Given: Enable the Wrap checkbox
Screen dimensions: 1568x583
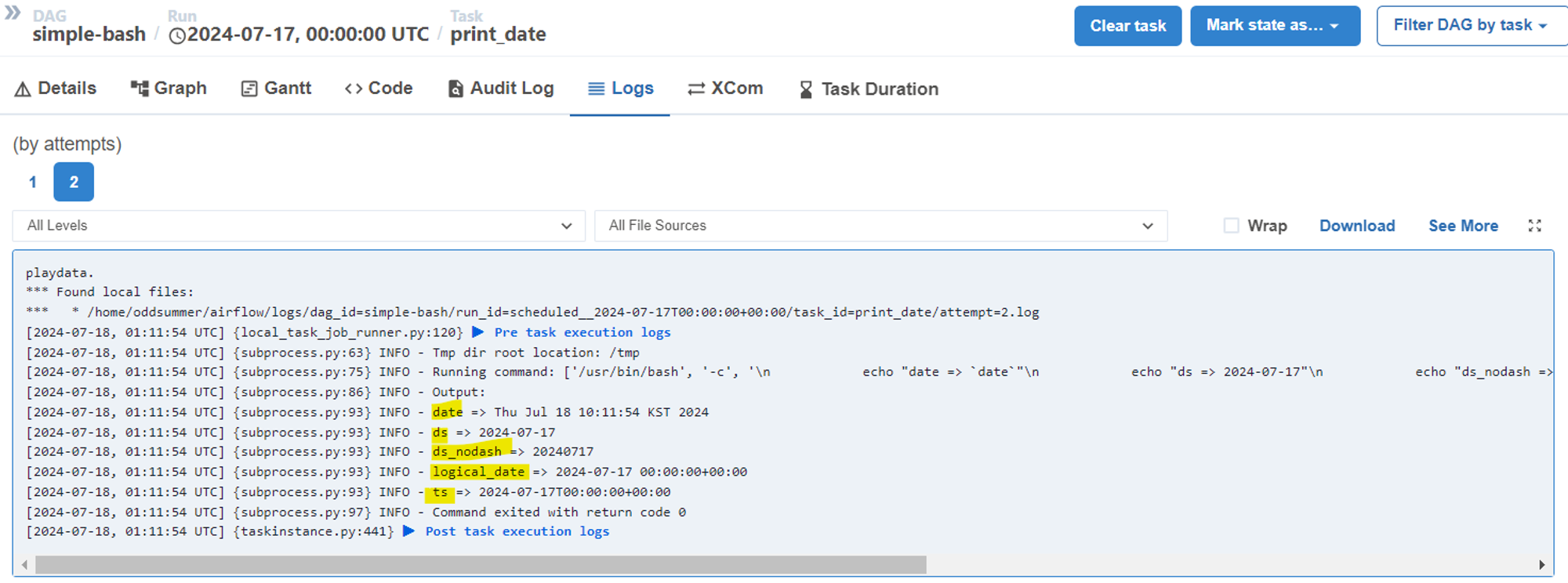Looking at the screenshot, I should (x=1231, y=226).
